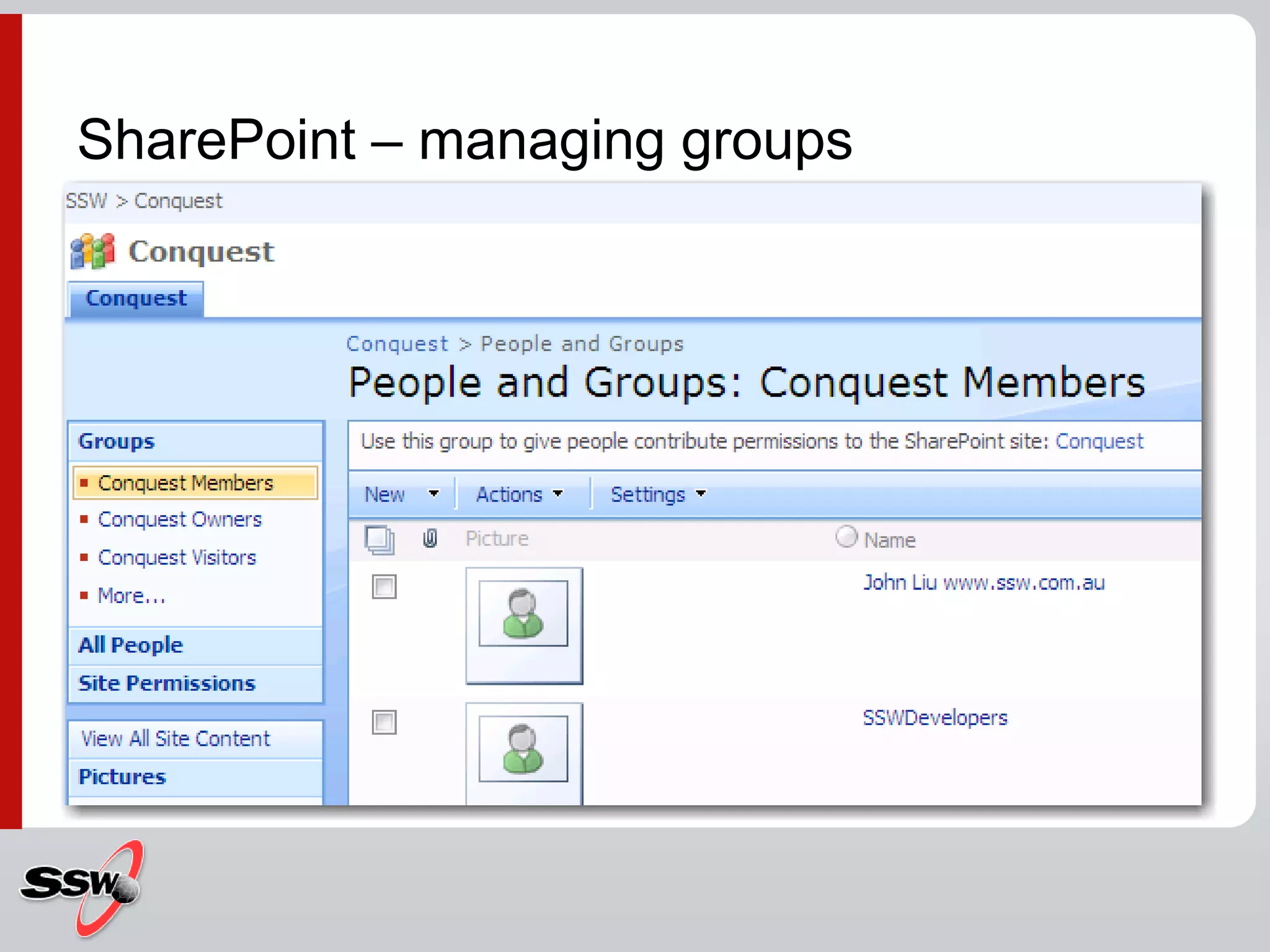Viewport: 1270px width, 952px height.
Task: Open the Groups heading link
Action: pyautogui.click(x=117, y=441)
